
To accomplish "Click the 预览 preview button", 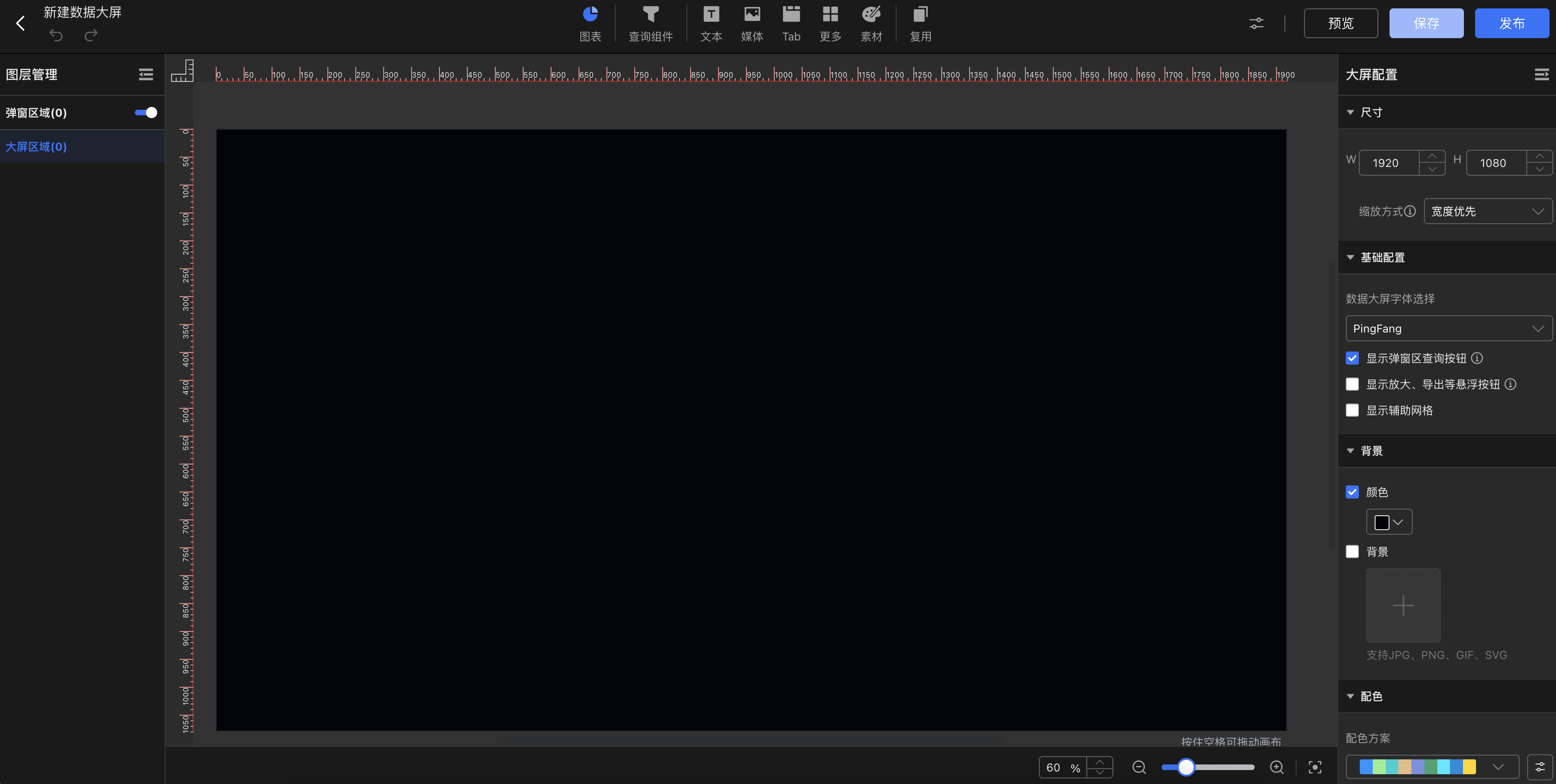I will pos(1340,24).
